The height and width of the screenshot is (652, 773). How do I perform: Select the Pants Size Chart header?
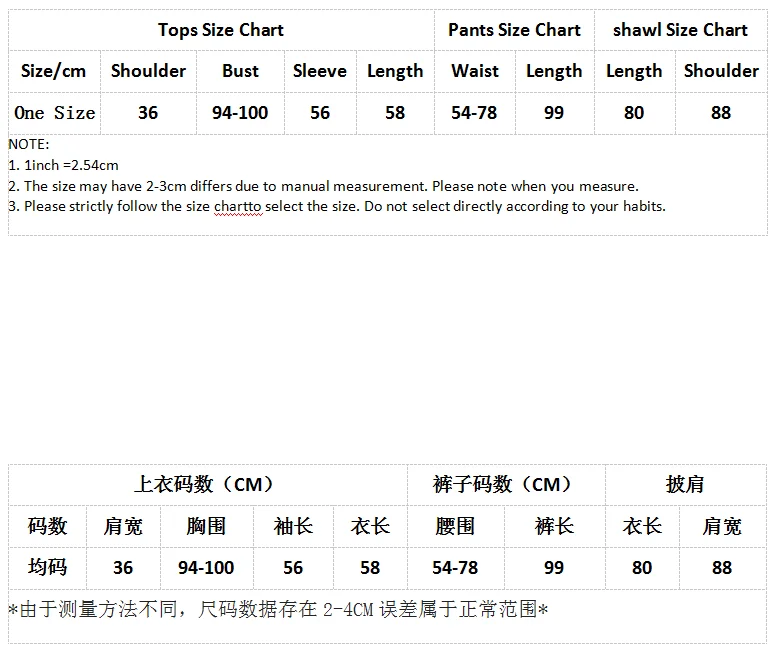tap(514, 30)
